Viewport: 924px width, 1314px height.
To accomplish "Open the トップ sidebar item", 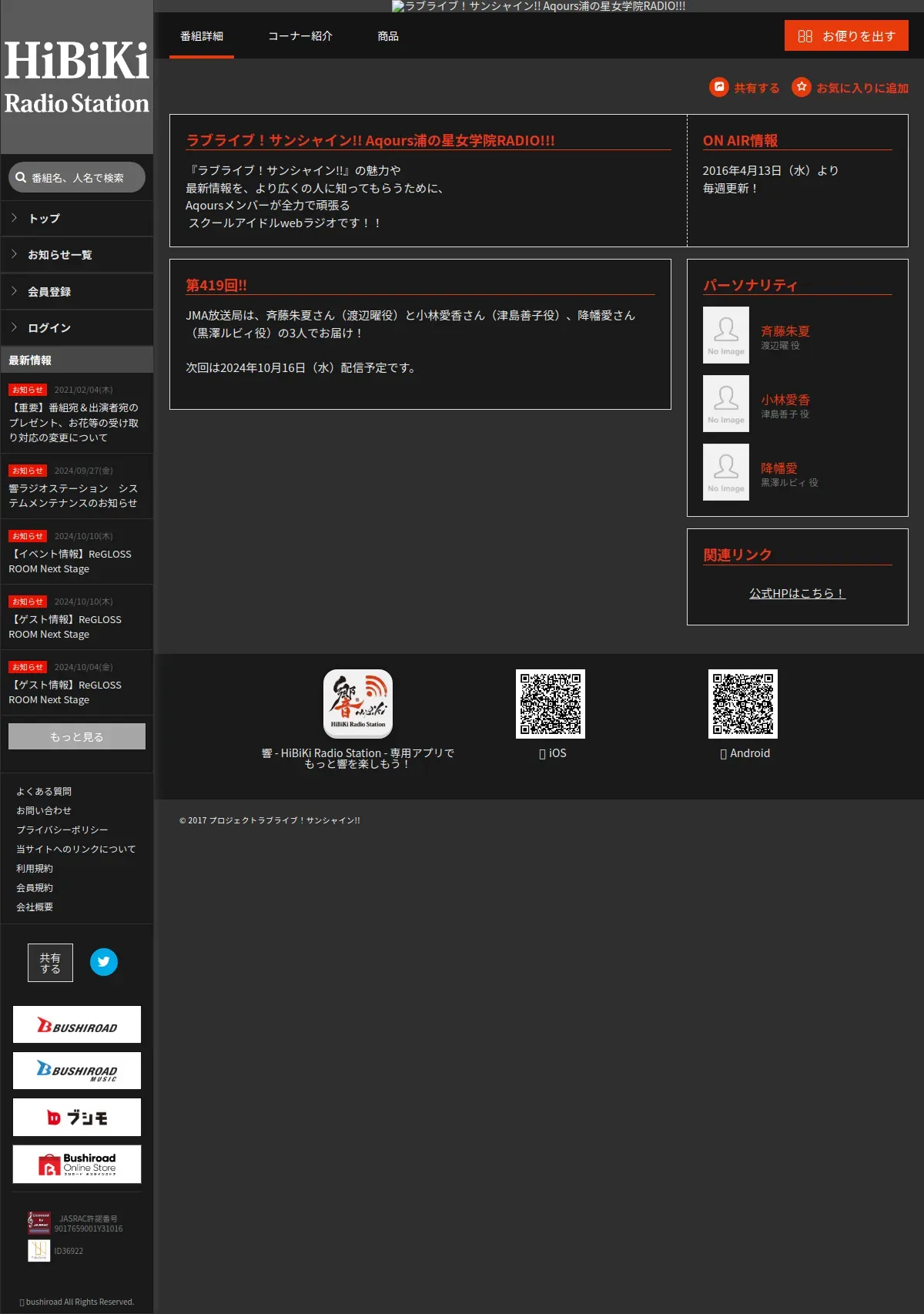I will pyautogui.click(x=77, y=219).
